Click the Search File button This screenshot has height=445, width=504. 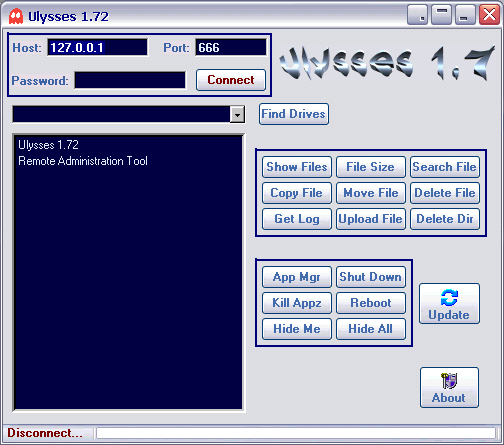[x=445, y=167]
